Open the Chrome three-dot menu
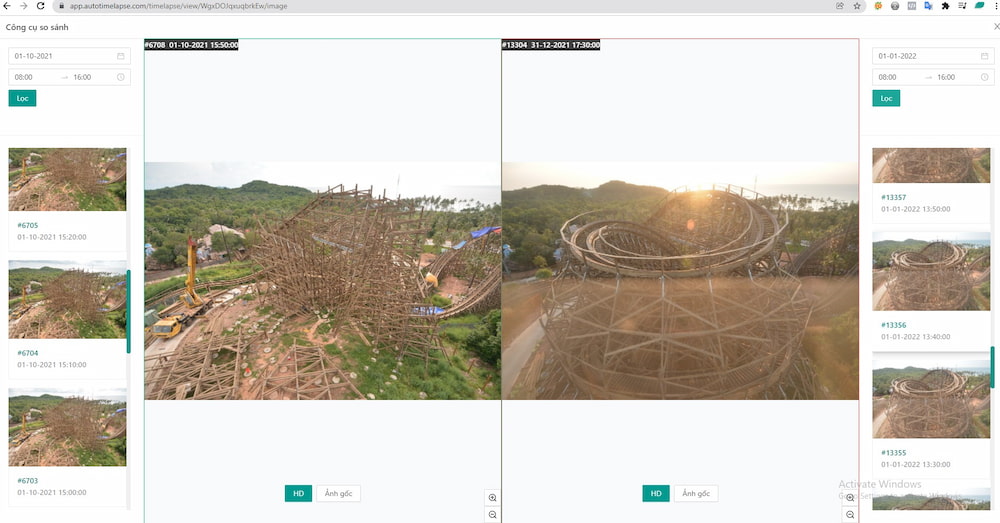Image resolution: width=1000 pixels, height=523 pixels. [995, 6]
